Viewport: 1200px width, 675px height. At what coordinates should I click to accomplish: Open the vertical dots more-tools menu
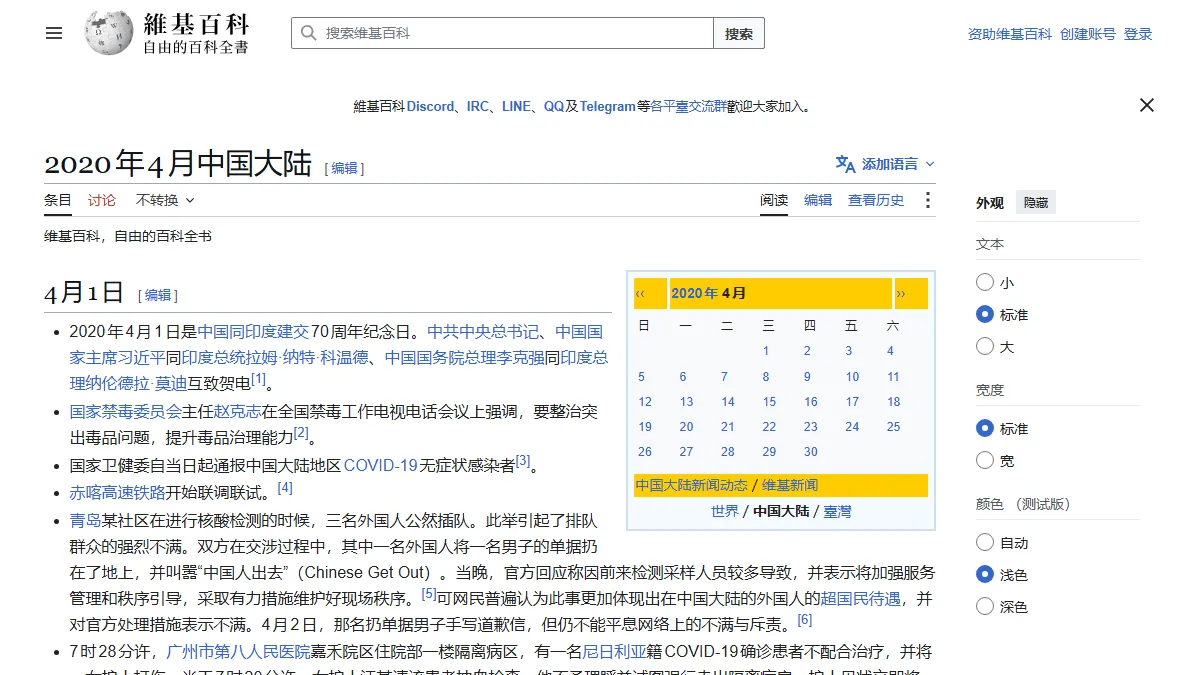[927, 200]
